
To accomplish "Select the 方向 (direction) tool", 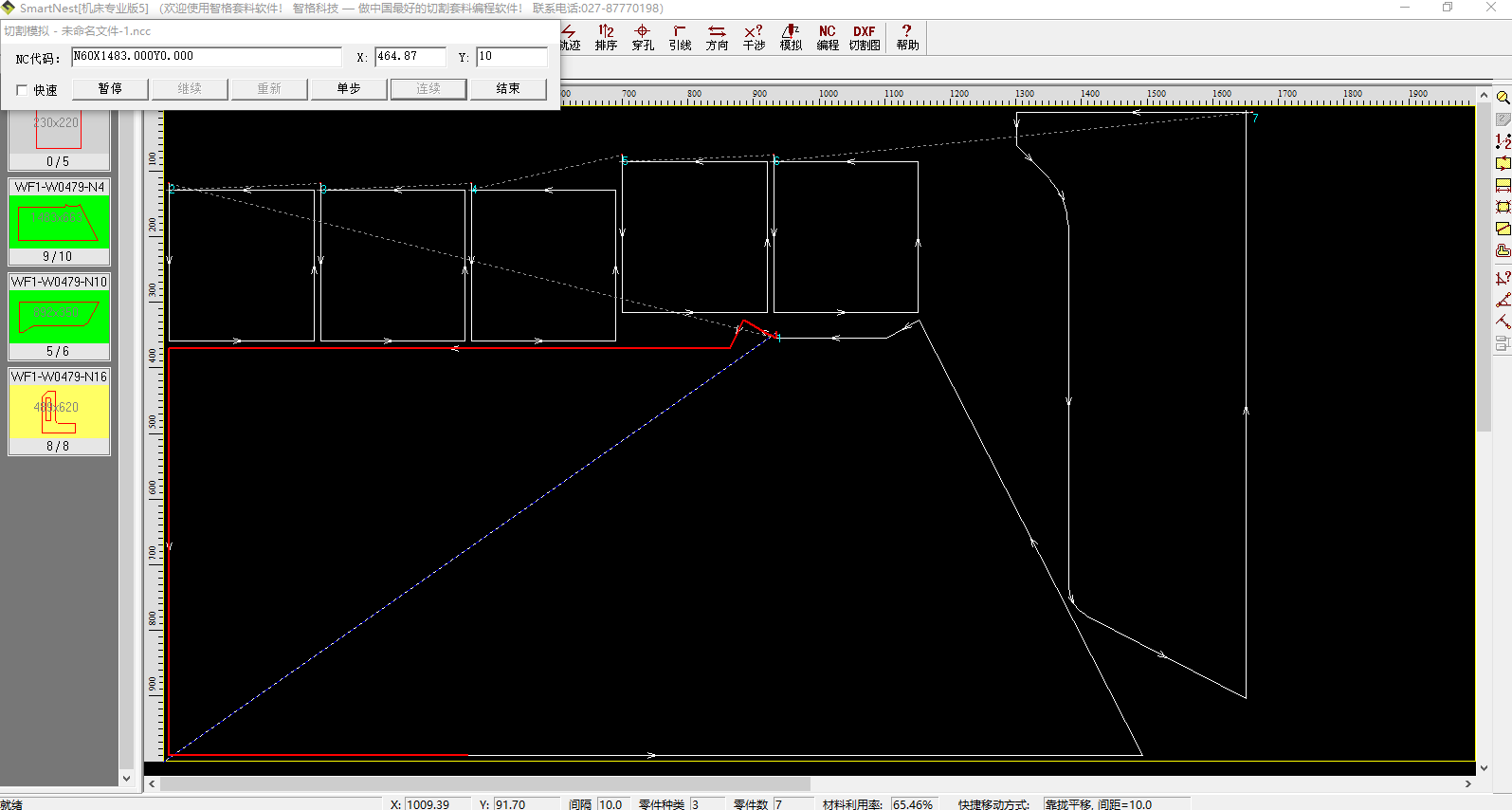I will pos(717,38).
